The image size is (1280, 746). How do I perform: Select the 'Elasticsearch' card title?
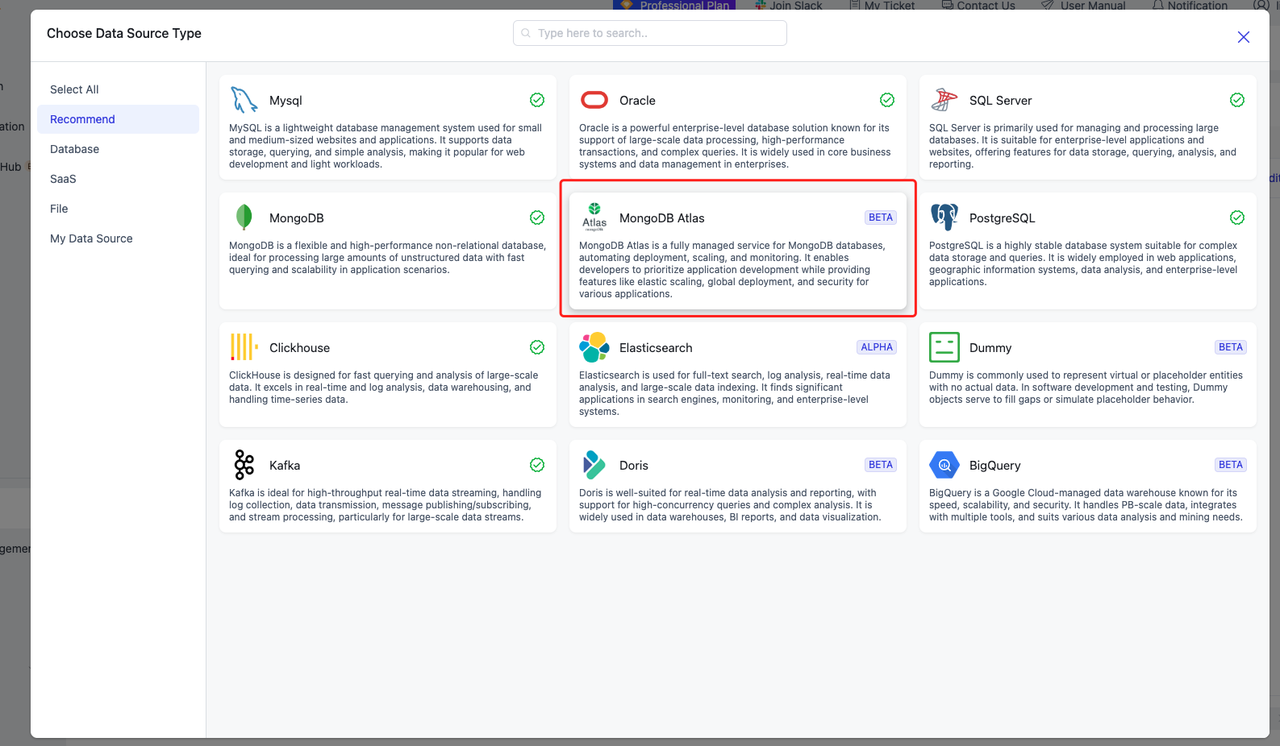(656, 348)
